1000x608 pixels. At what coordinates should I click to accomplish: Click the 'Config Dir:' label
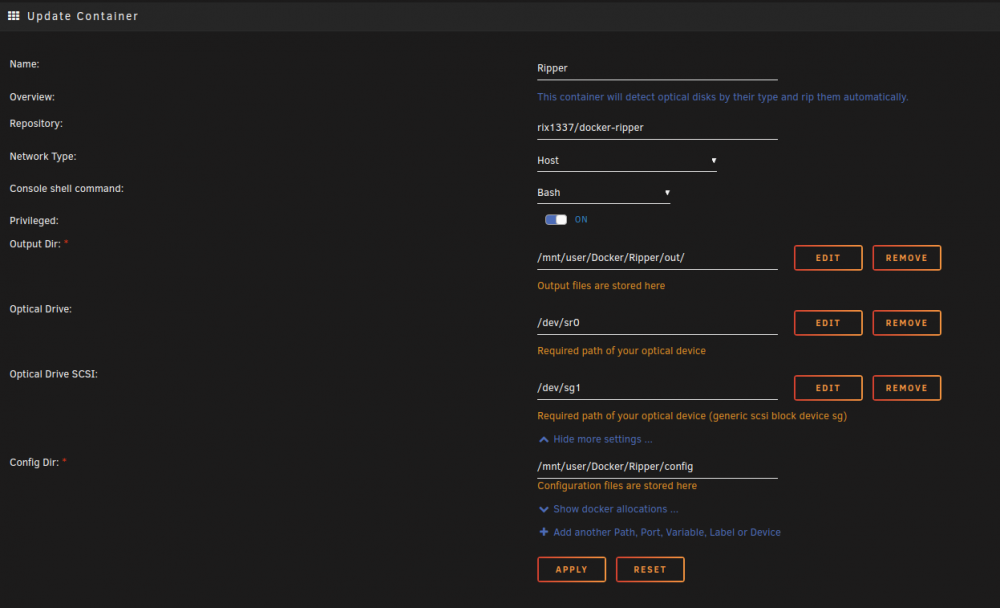(34, 463)
